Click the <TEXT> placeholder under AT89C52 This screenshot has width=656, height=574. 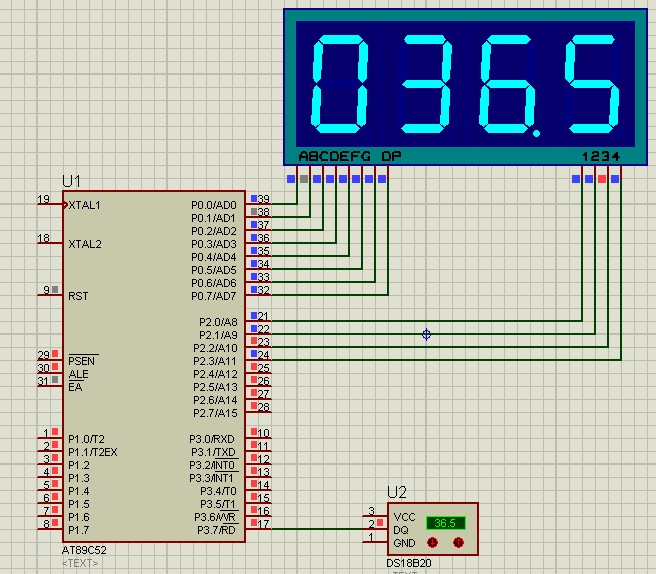coord(80,563)
